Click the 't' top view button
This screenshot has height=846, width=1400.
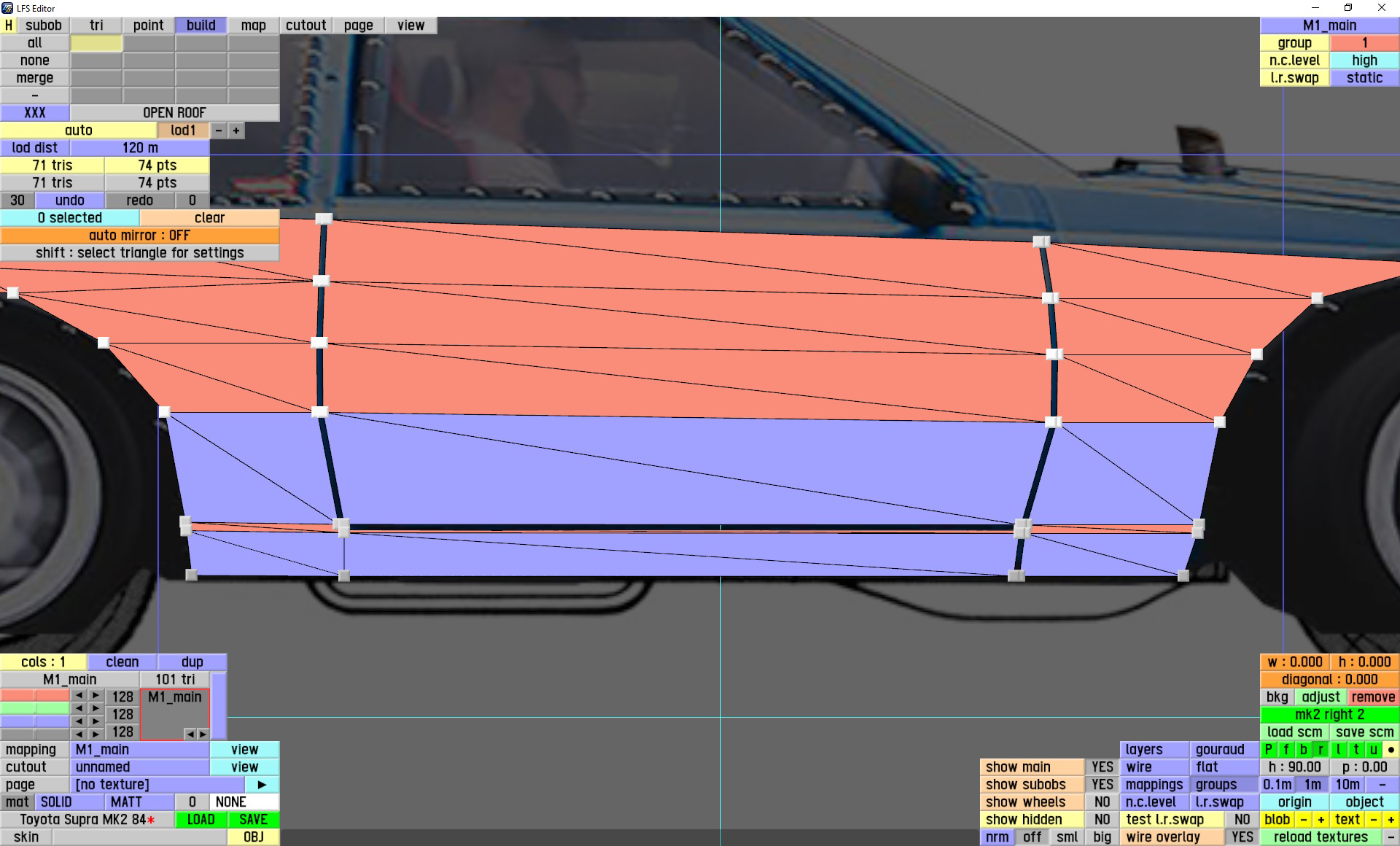click(1356, 749)
